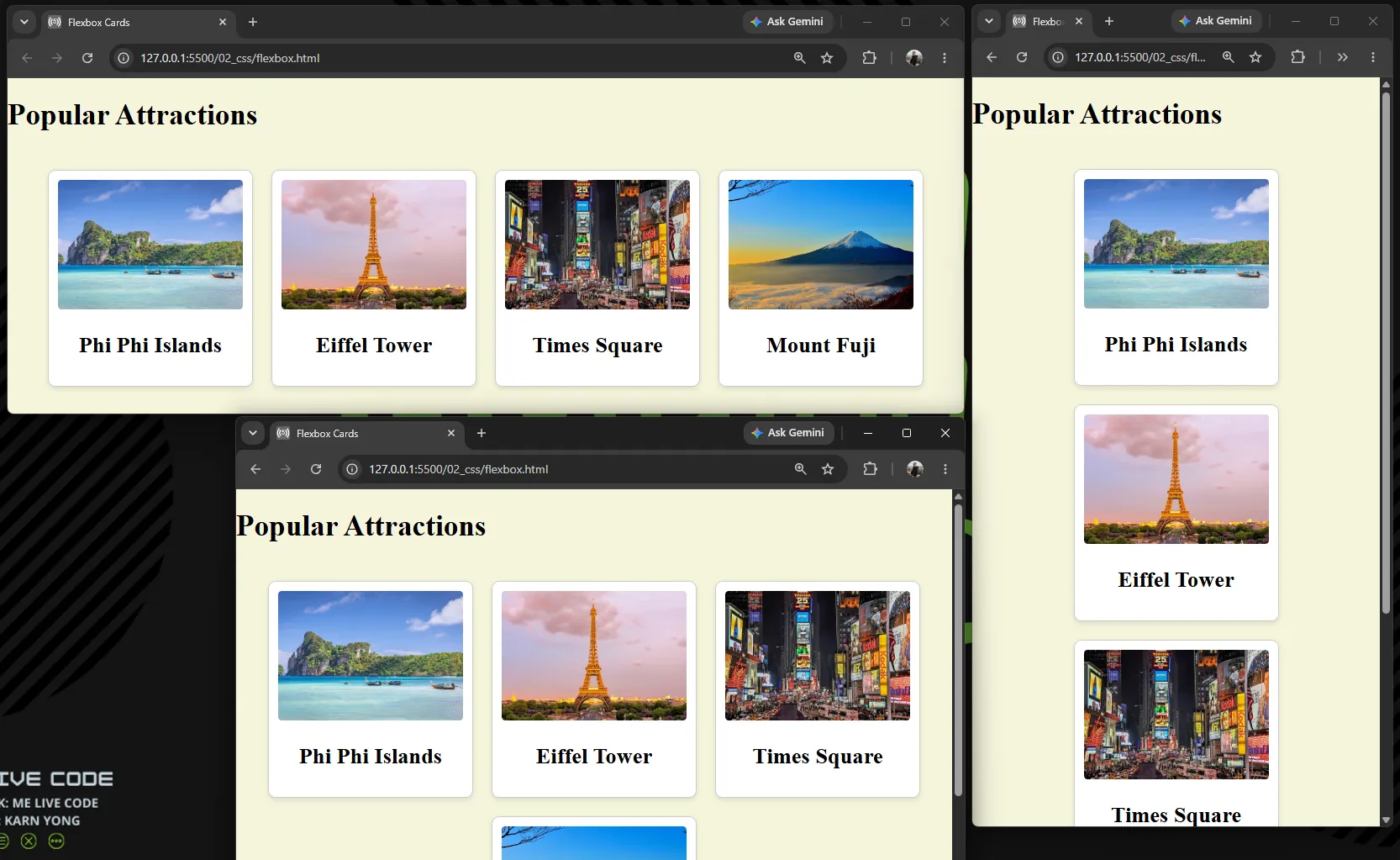
Task: Open three-dot menu in bottom browser window
Action: click(x=945, y=469)
